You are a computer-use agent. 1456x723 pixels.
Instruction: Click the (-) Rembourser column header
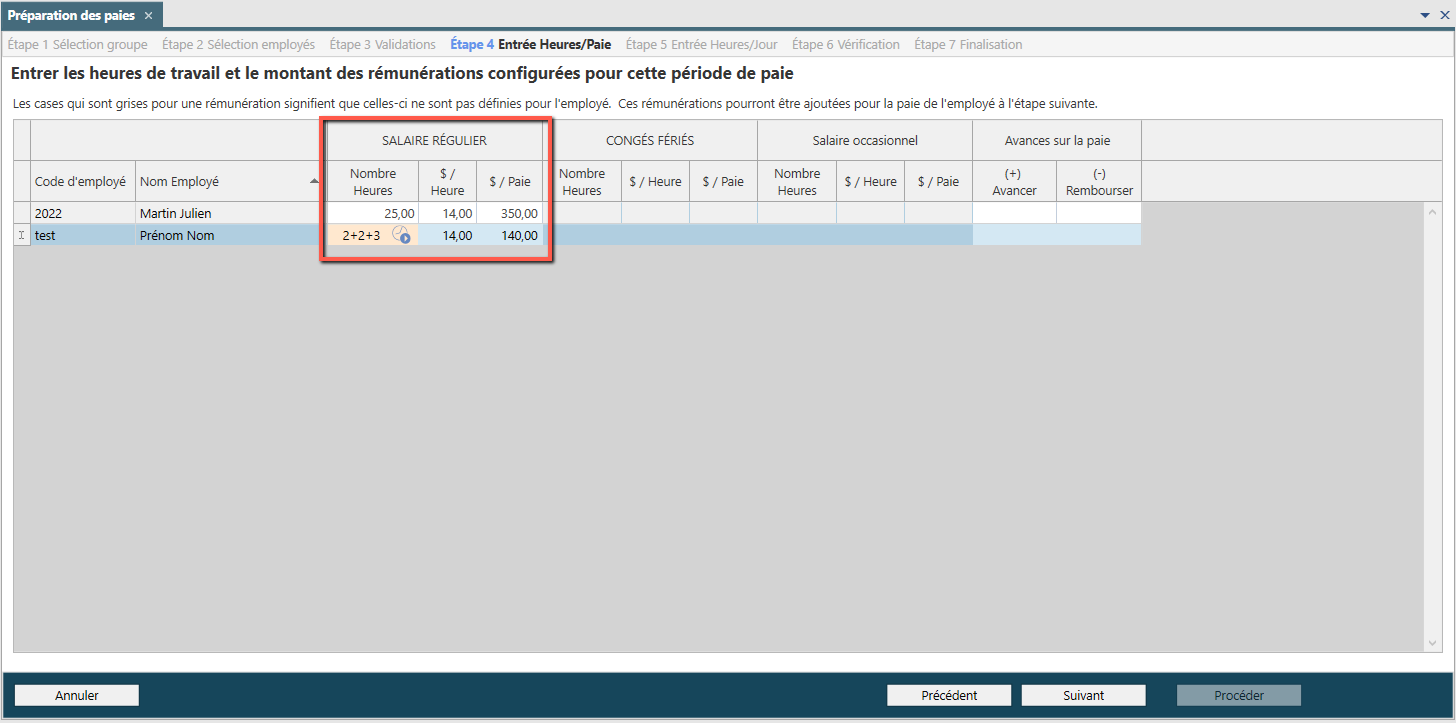(1099, 181)
